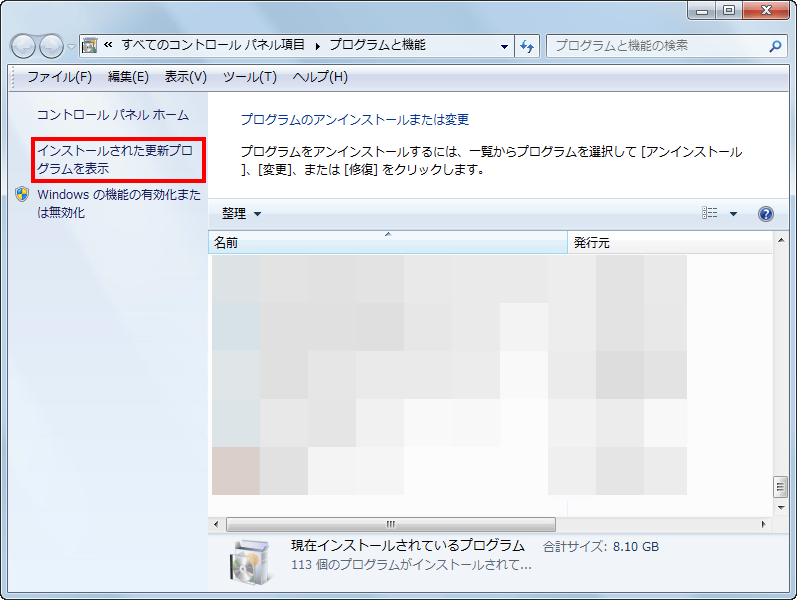This screenshot has height=600, width=797.
Task: Click horizontal scrollbar right arrow
Action: (763, 524)
